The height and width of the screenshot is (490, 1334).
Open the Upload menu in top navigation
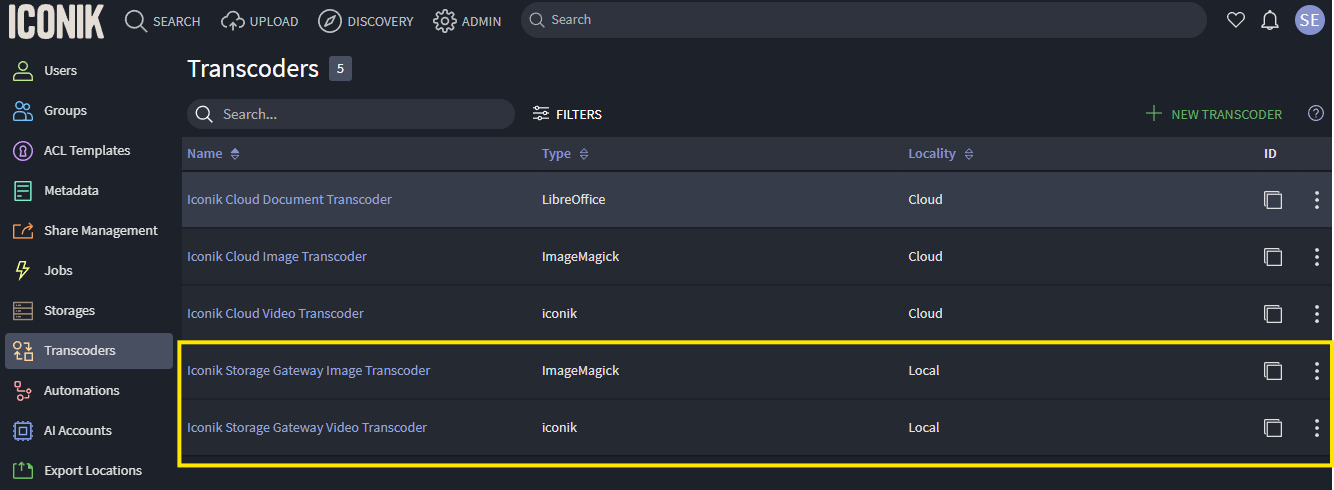click(259, 21)
